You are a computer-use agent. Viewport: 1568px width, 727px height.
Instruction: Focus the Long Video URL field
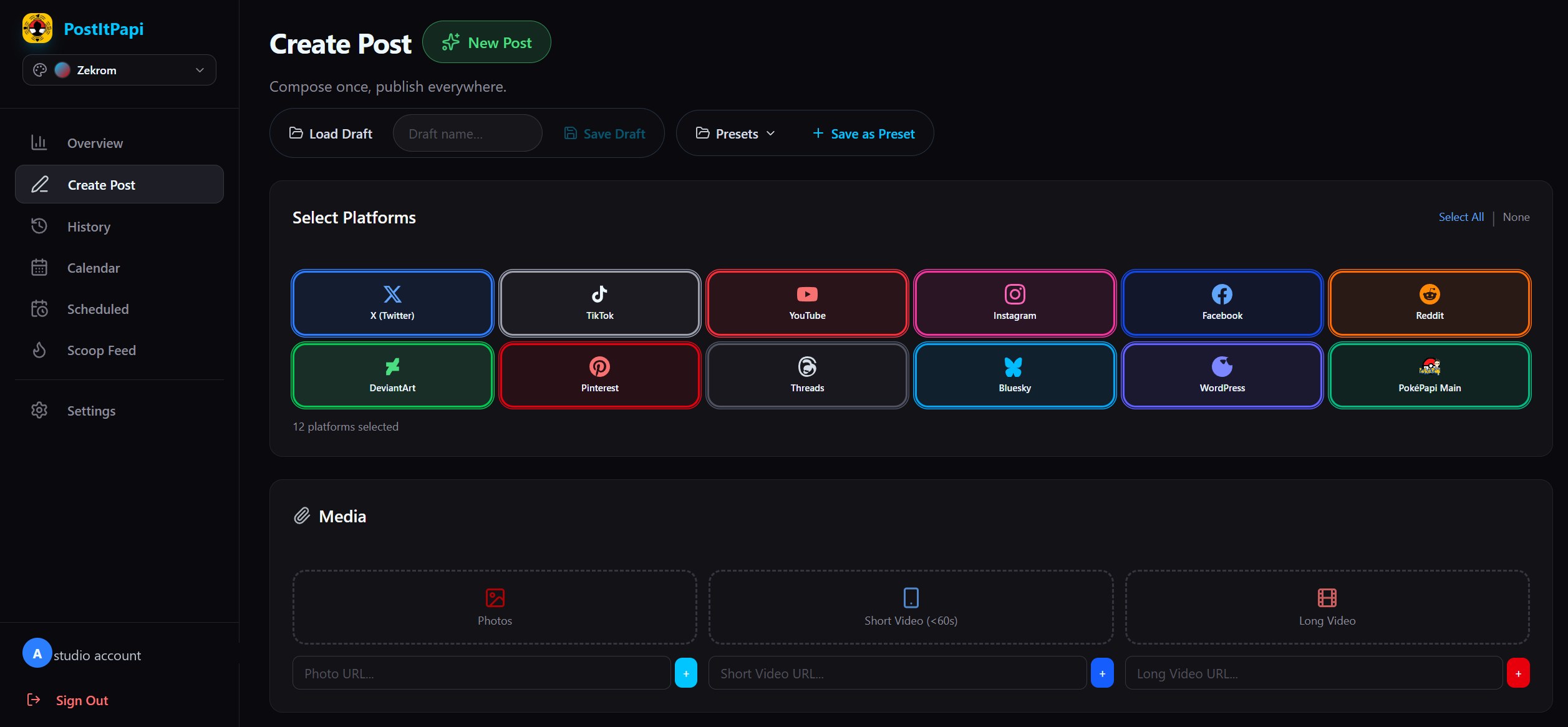(1314, 673)
